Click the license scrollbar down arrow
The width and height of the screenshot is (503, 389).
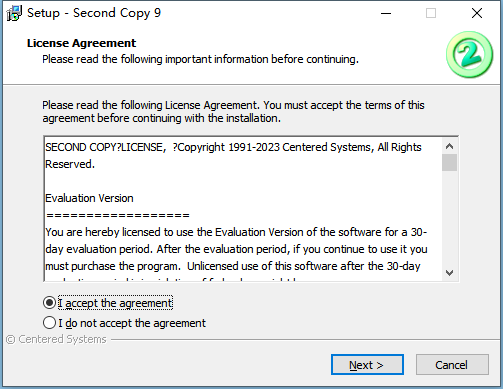tap(449, 273)
